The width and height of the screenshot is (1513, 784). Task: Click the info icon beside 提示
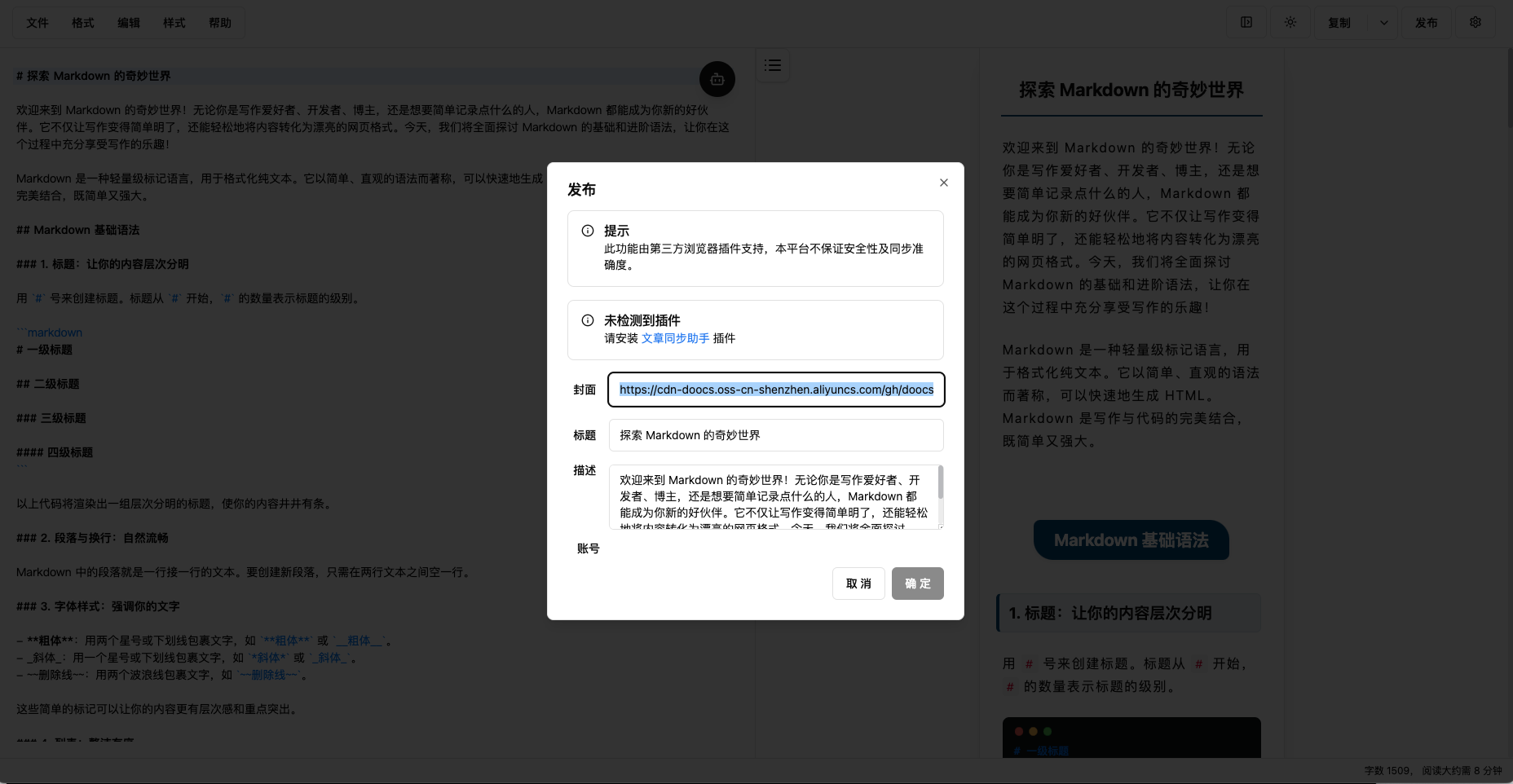pos(587,231)
